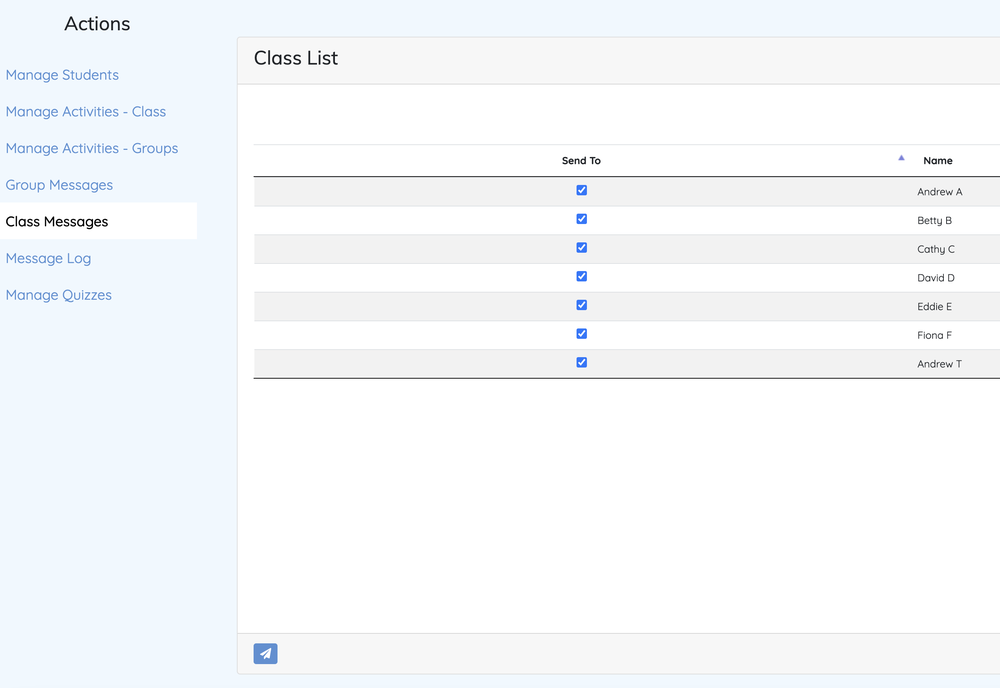Click the Class List panel heading
The image size is (1000, 688).
pyautogui.click(x=296, y=58)
